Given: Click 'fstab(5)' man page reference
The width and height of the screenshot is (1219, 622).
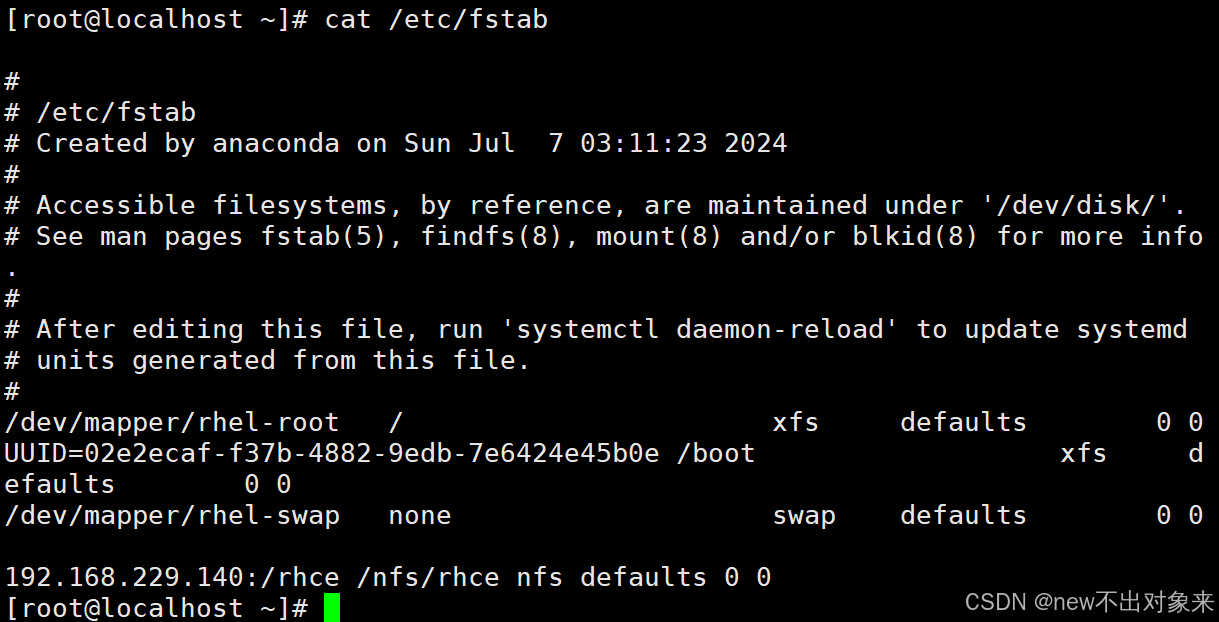Looking at the screenshot, I should [x=323, y=236].
